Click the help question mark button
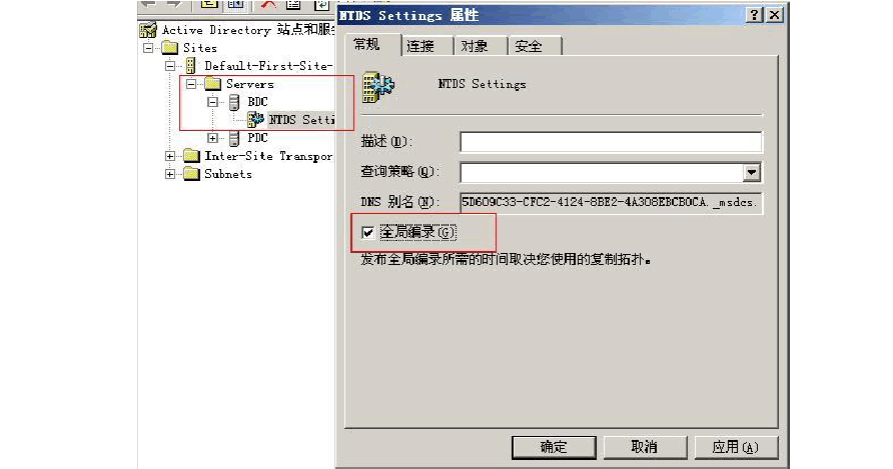Screen dimensions: 893x469 point(755,15)
